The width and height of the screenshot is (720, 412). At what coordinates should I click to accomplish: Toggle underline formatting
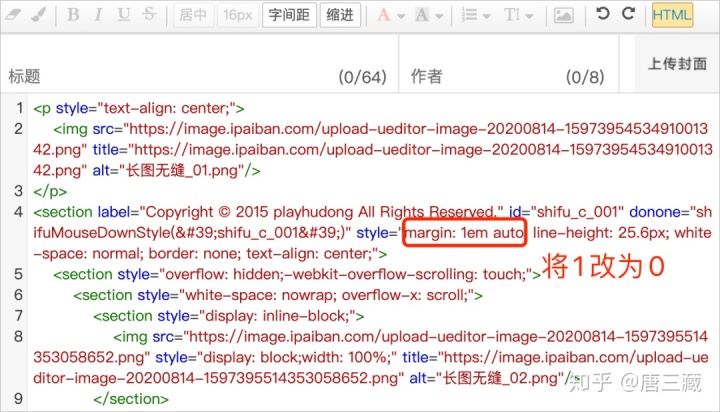124,15
